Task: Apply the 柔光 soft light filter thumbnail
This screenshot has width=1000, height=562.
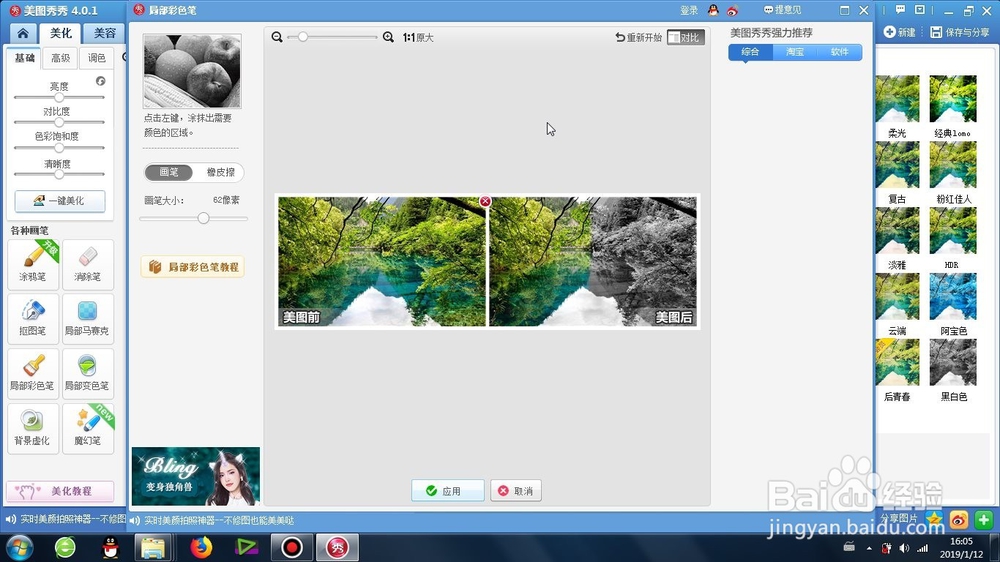Action: [x=897, y=99]
